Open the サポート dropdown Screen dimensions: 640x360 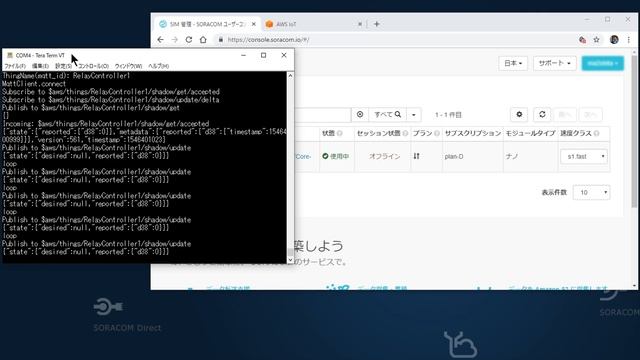[x=554, y=63]
